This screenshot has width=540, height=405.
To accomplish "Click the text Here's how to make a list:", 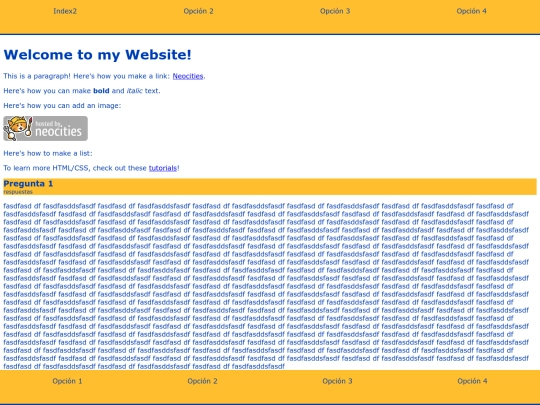I will pos(48,153).
